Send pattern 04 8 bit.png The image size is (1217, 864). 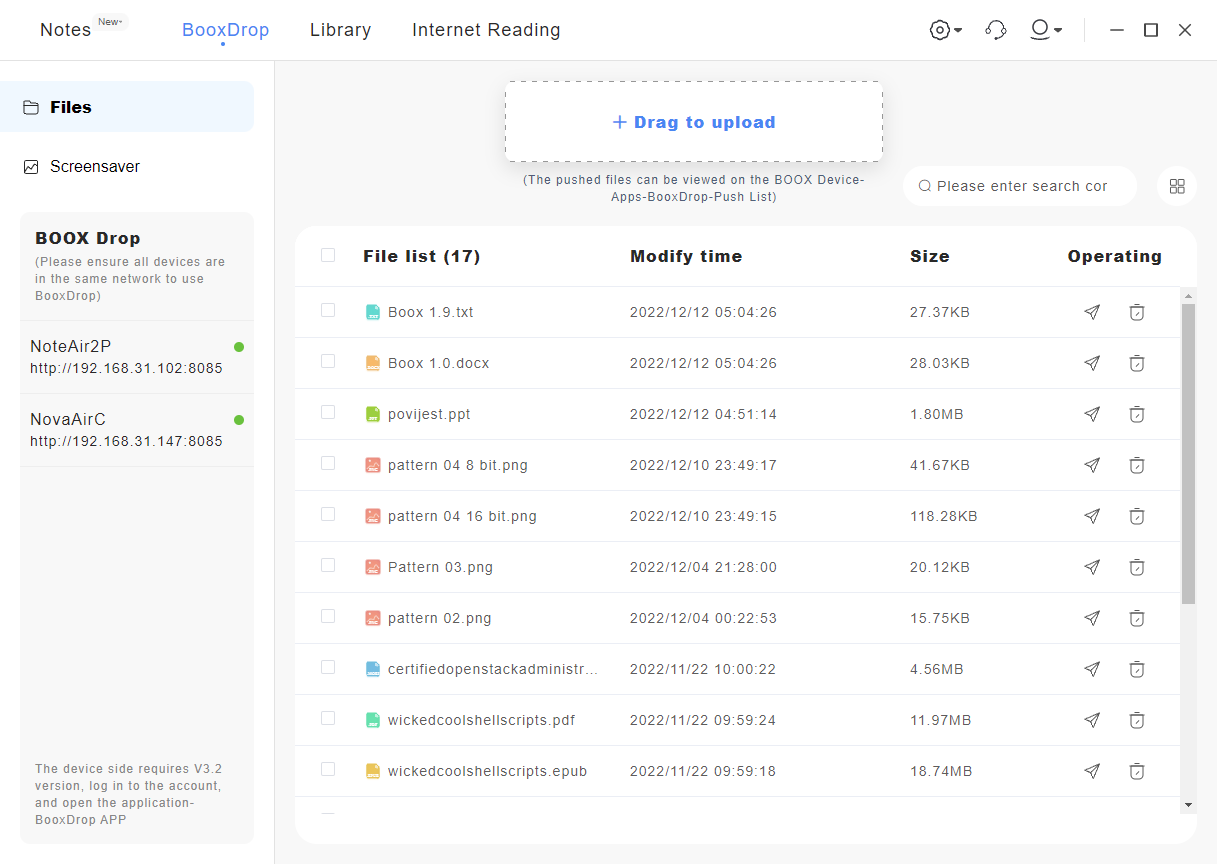pos(1092,465)
